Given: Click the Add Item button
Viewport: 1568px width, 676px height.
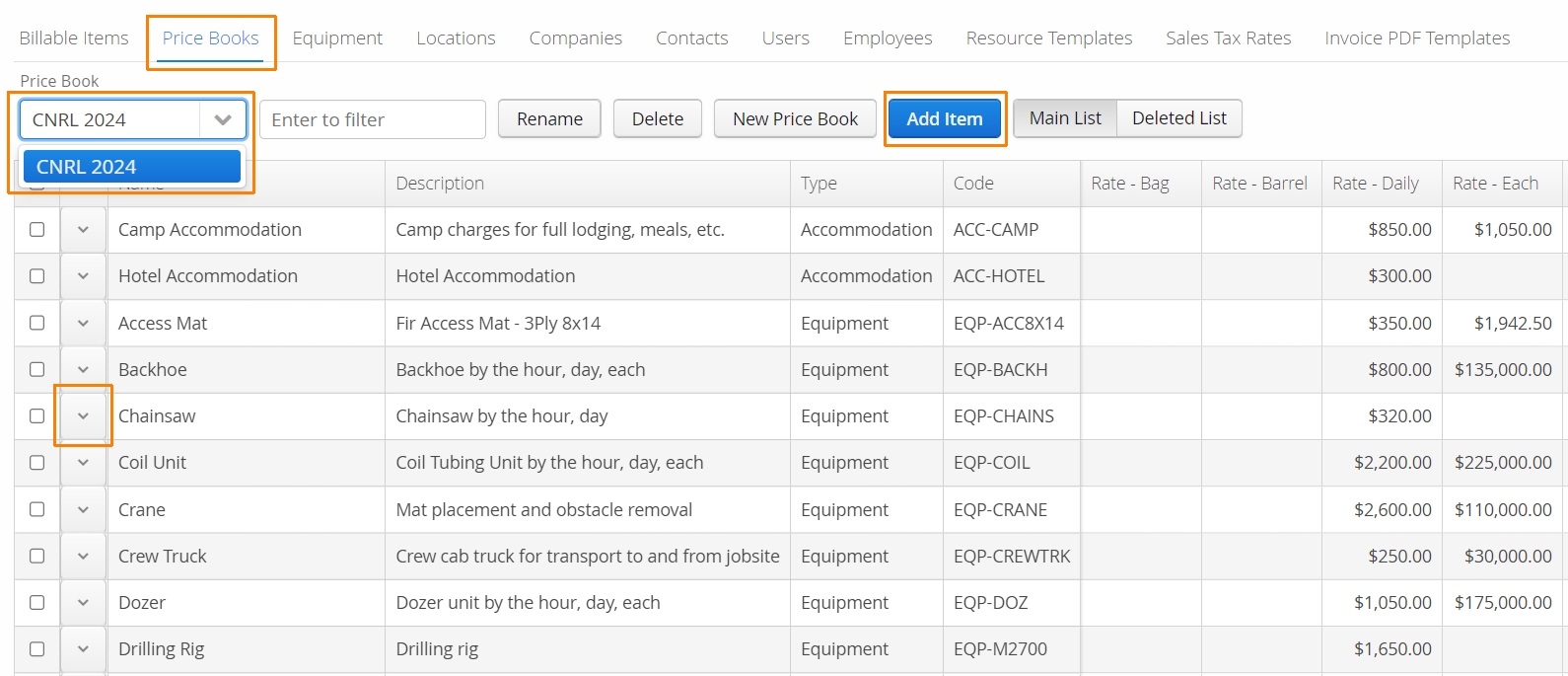Looking at the screenshot, I should point(945,119).
